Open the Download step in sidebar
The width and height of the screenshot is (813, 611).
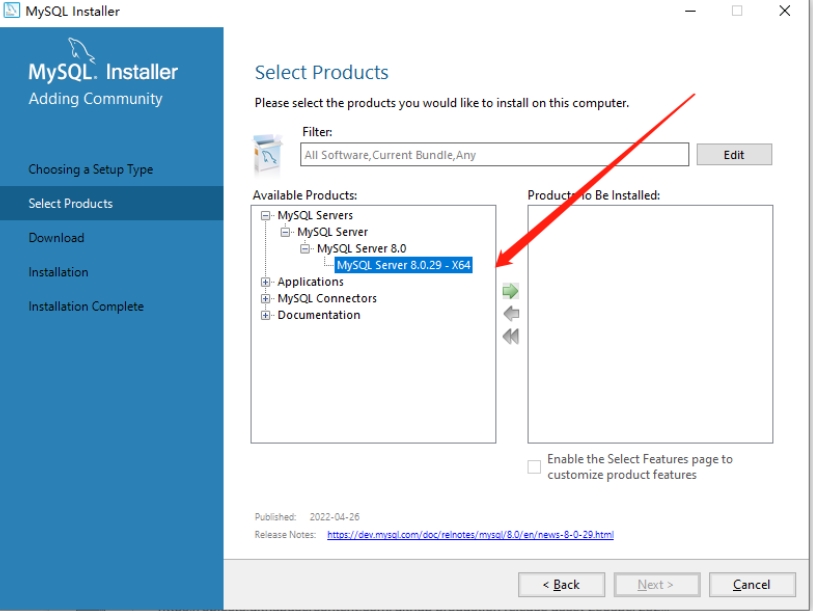tap(57, 238)
